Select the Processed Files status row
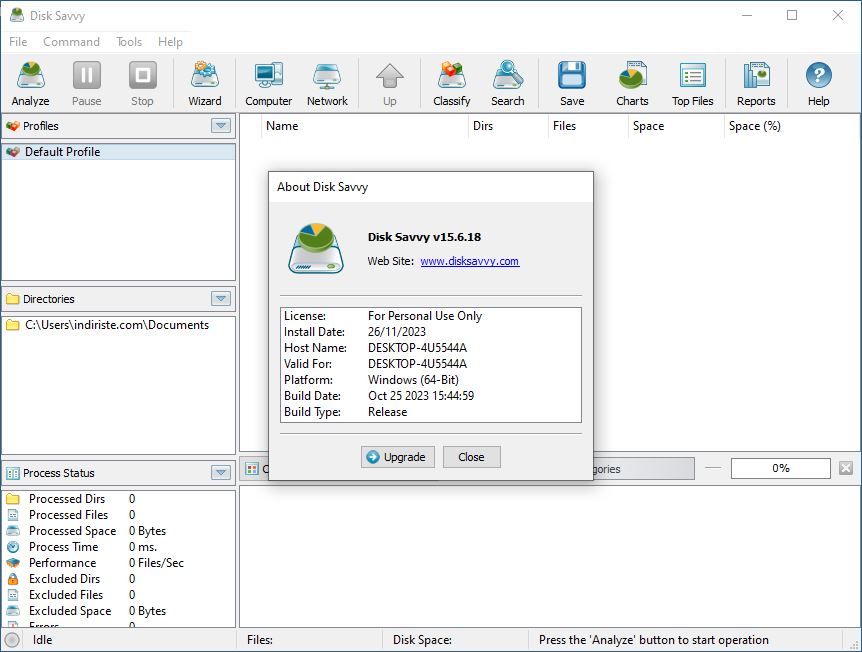Screen dimensions: 862x652 pos(119,515)
